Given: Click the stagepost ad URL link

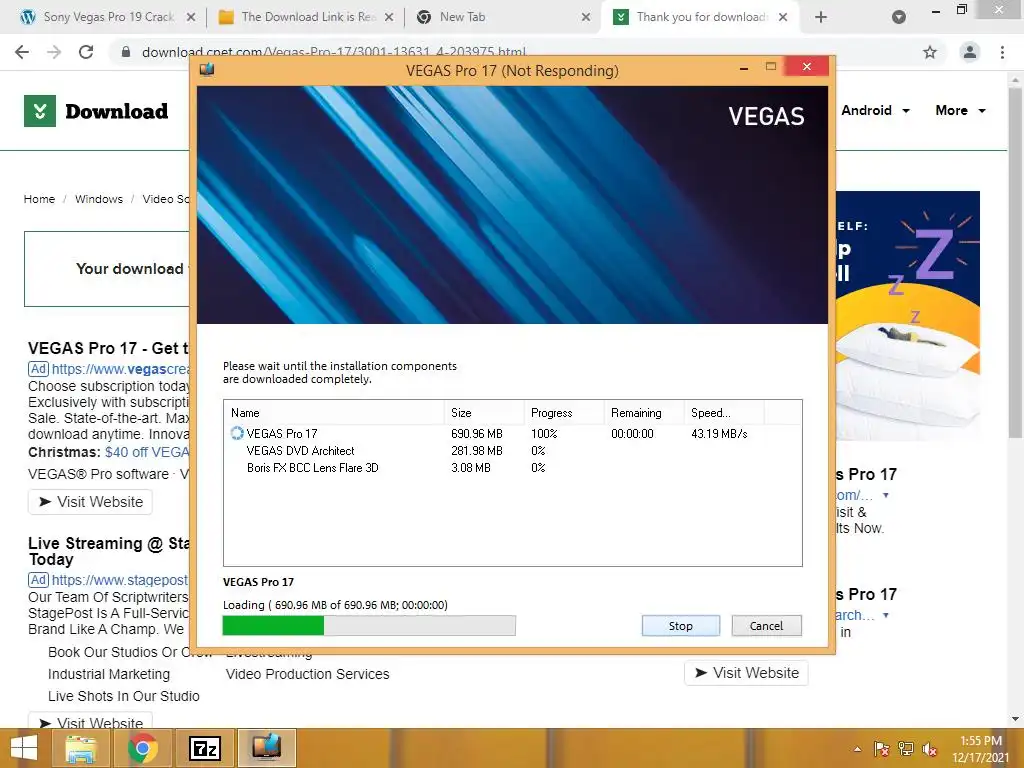Looking at the screenshot, I should click(x=120, y=580).
